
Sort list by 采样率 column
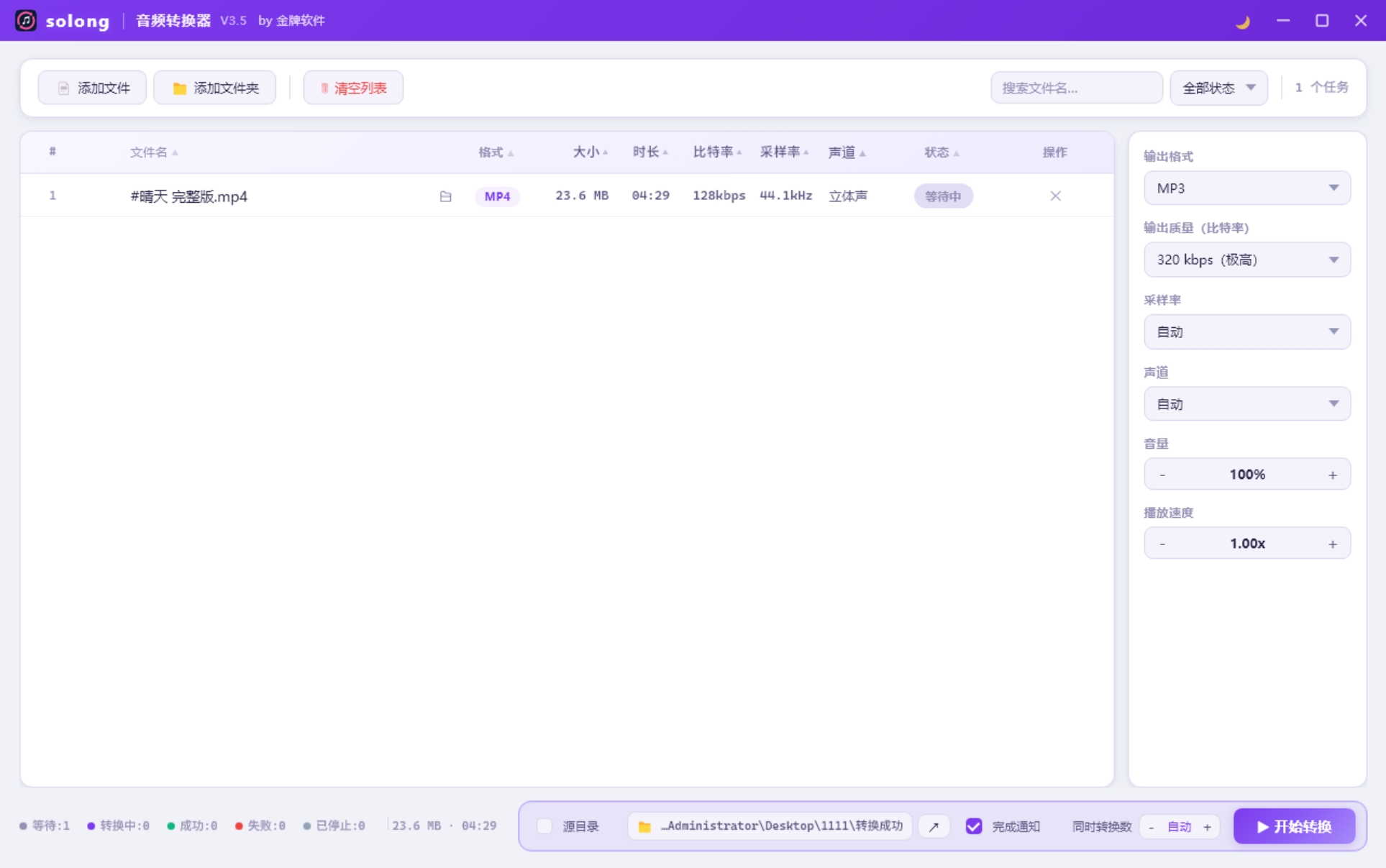[x=785, y=152]
